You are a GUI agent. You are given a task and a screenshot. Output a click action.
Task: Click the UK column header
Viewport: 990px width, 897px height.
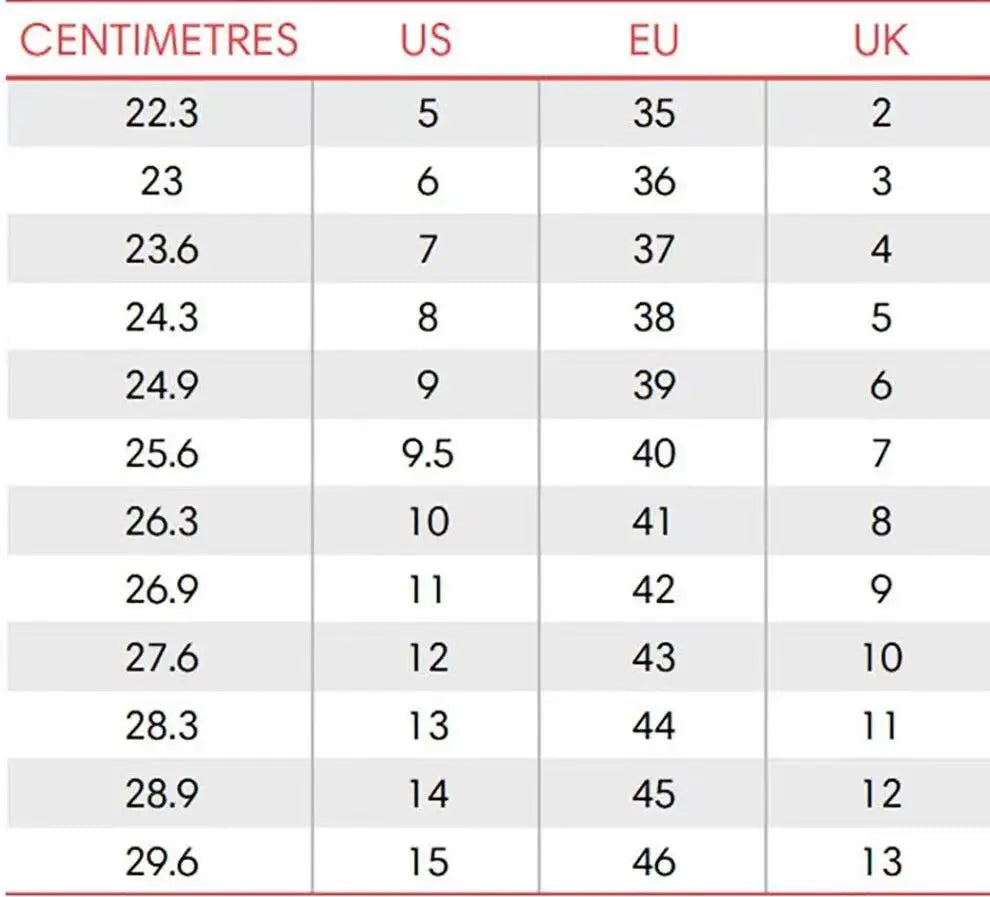tap(880, 41)
